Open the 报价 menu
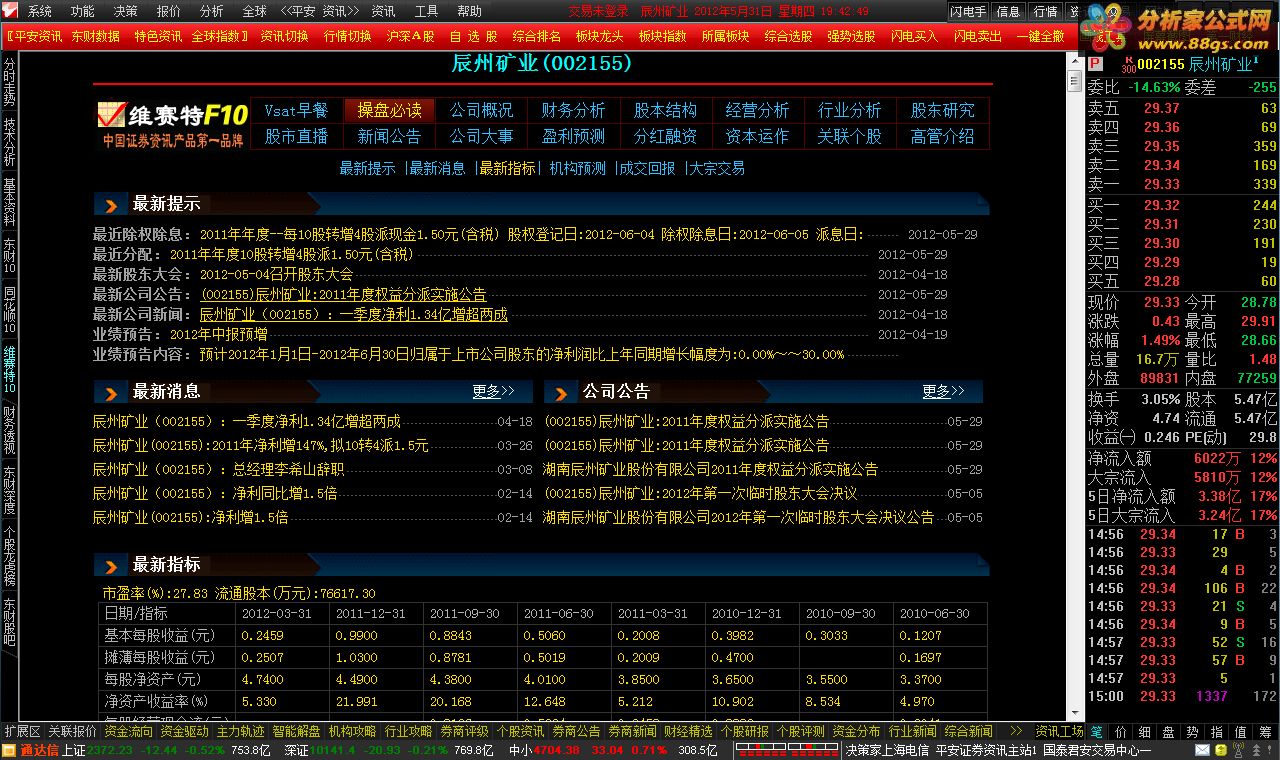Screen dimensions: 1280x760 [x=169, y=12]
